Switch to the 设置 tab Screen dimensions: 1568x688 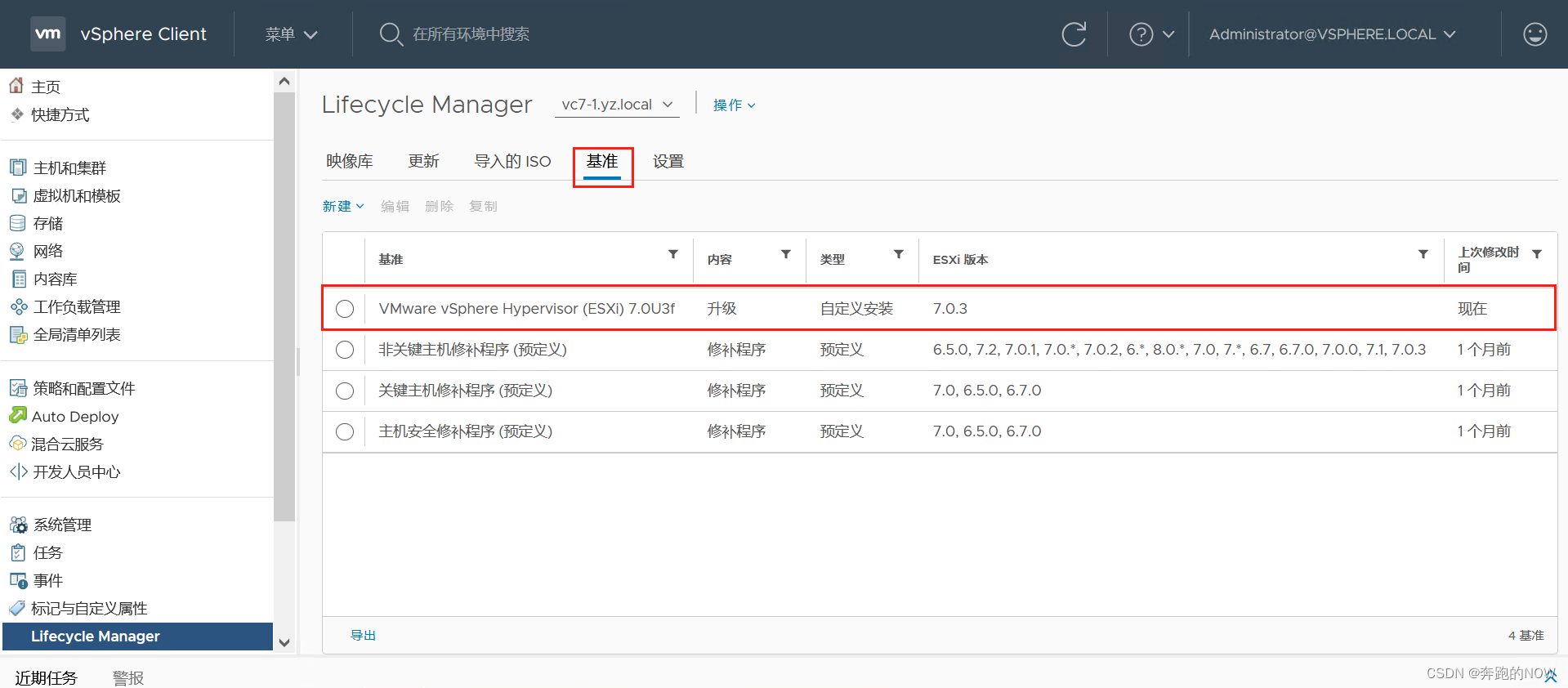tap(668, 161)
